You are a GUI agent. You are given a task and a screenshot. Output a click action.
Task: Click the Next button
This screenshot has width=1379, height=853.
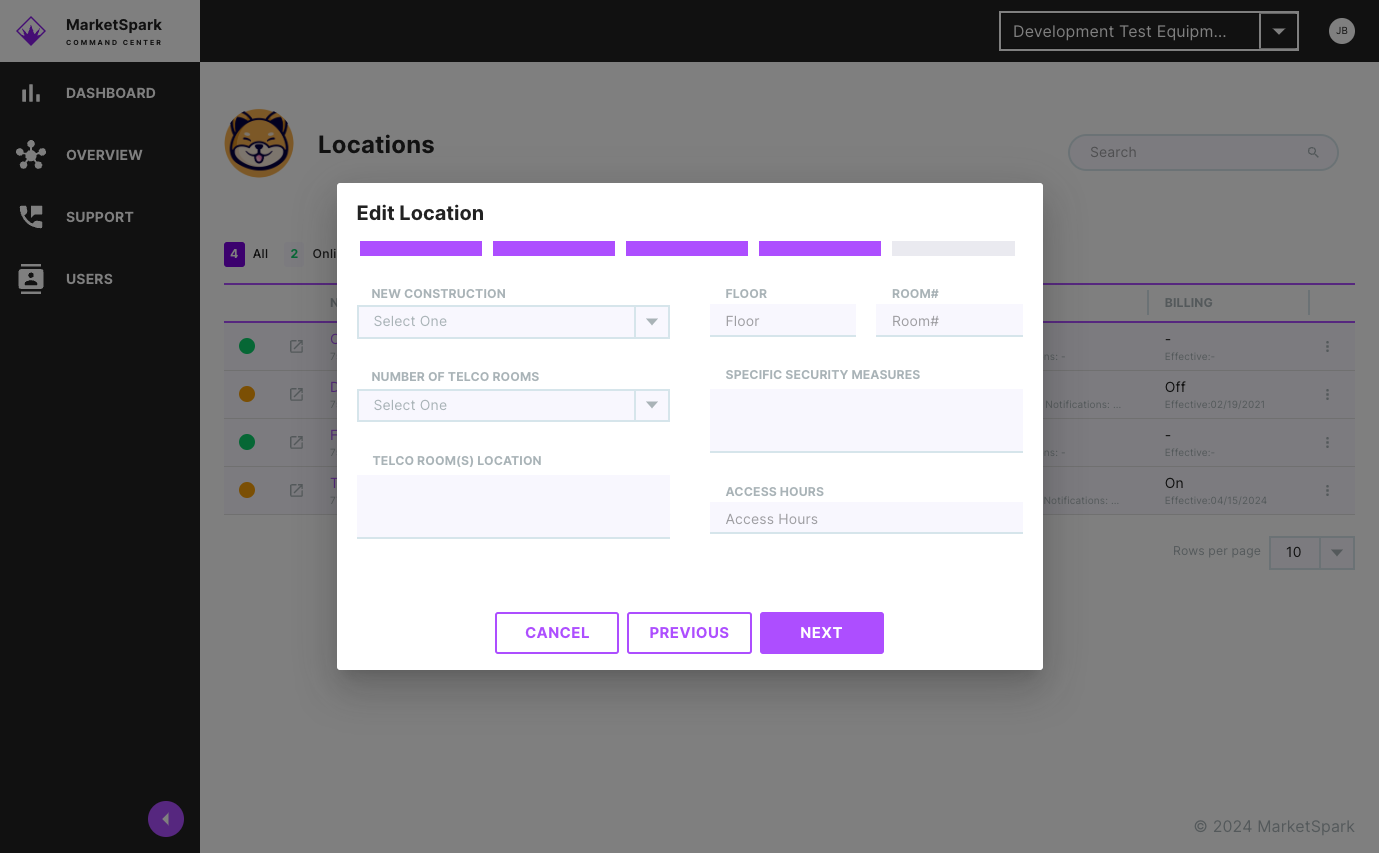pos(822,633)
